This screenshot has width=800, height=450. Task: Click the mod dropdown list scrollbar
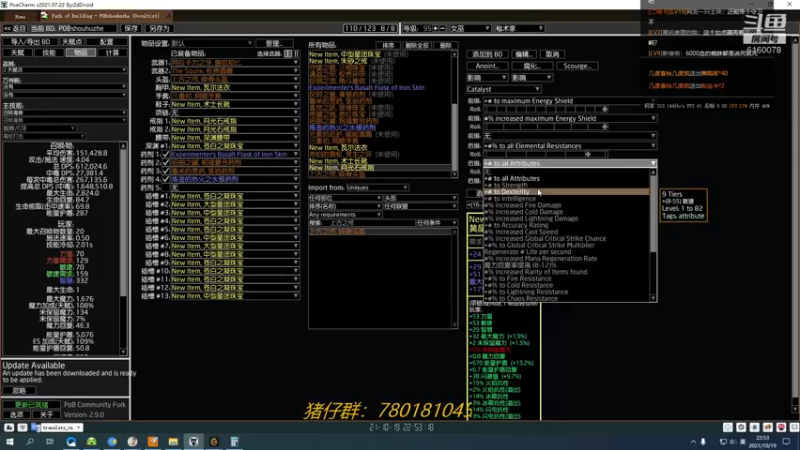pos(653,235)
